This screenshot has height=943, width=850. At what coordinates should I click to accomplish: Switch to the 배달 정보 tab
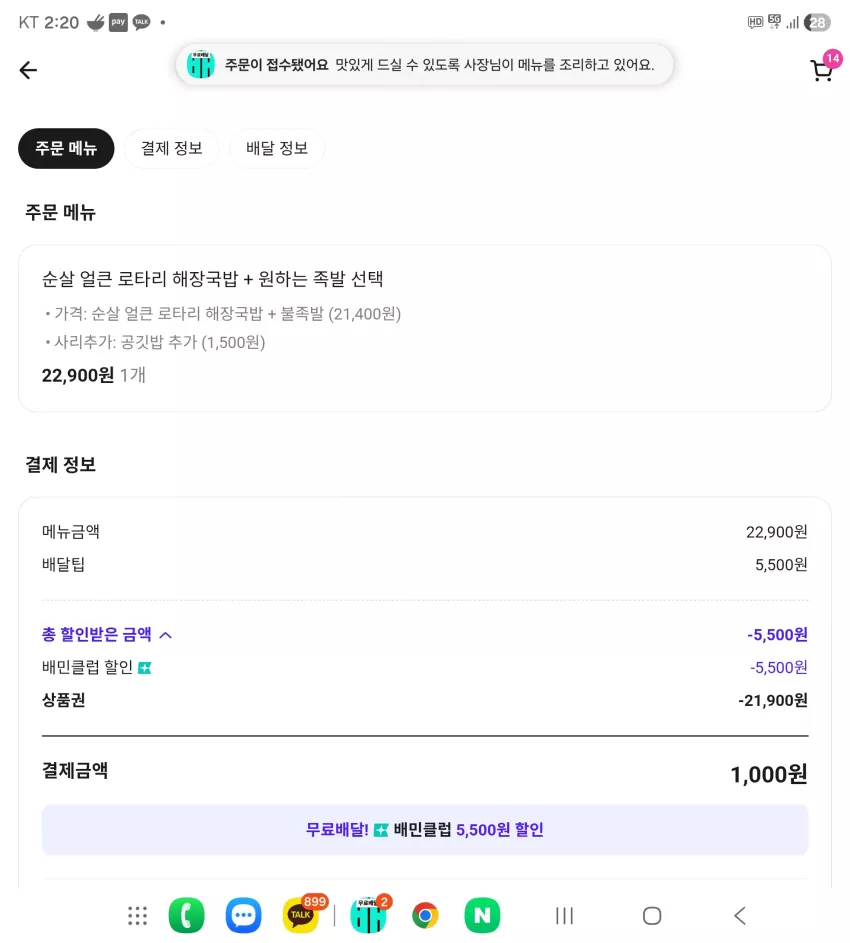[x=277, y=149]
